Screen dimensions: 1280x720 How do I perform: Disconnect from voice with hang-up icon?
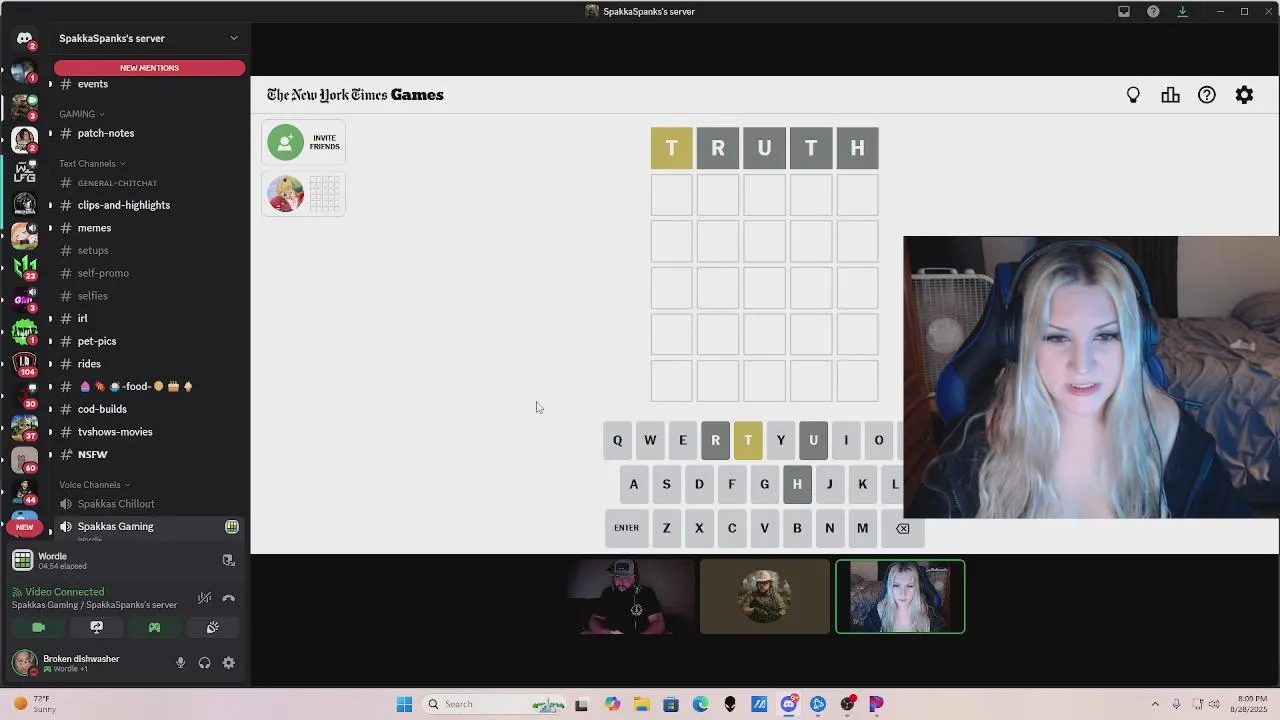click(228, 598)
